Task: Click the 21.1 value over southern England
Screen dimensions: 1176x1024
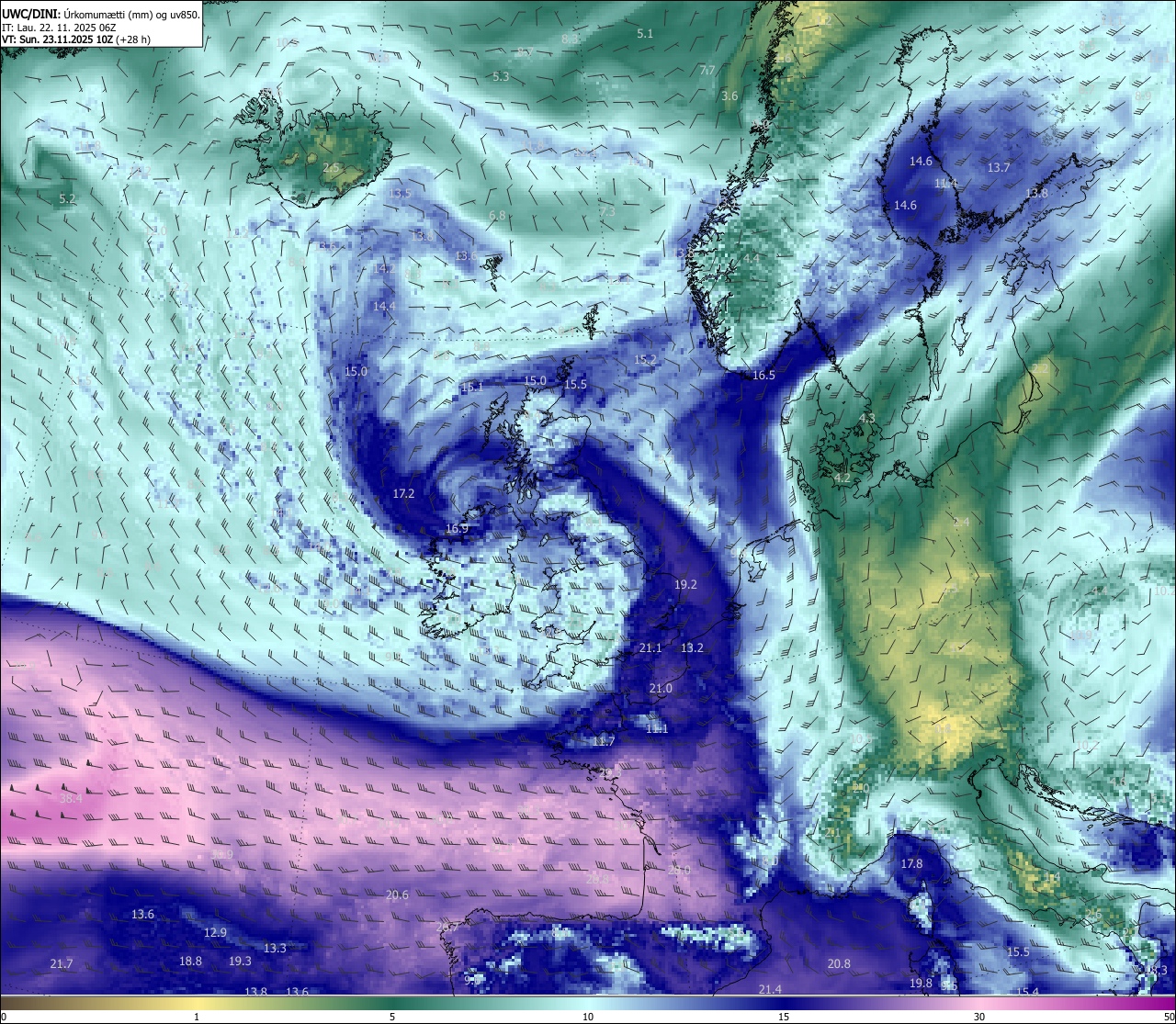Action: (x=650, y=647)
